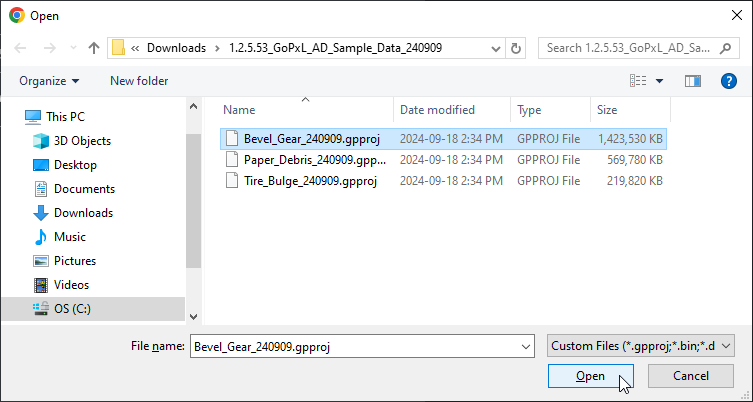Image resolution: width=753 pixels, height=402 pixels.
Task: Click the Cancel button
Action: tap(691, 376)
